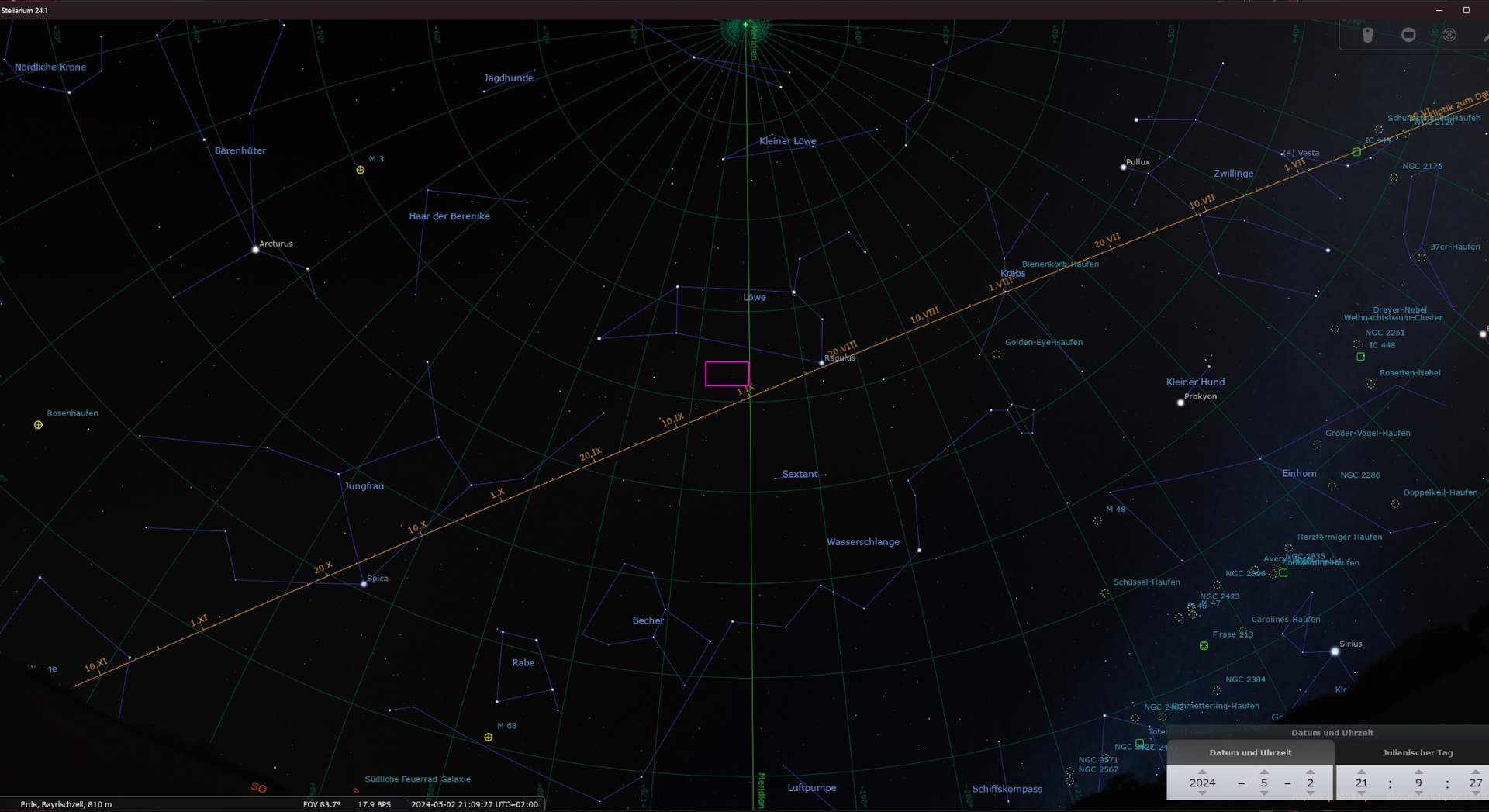
Task: Click the year field showing 2024
Action: point(1202,783)
